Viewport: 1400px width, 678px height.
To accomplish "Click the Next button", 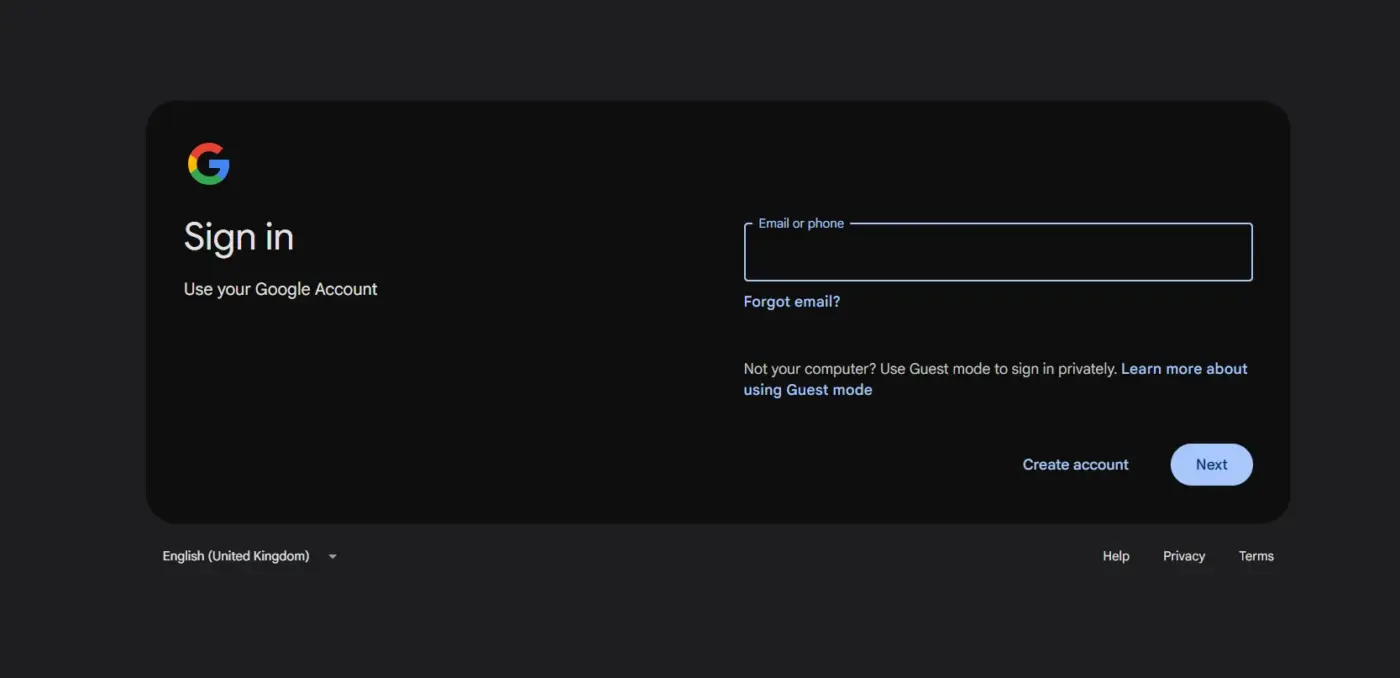I will click(1211, 465).
